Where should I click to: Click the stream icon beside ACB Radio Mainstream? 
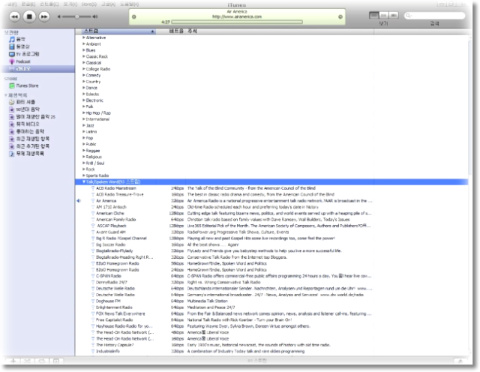(x=93, y=188)
